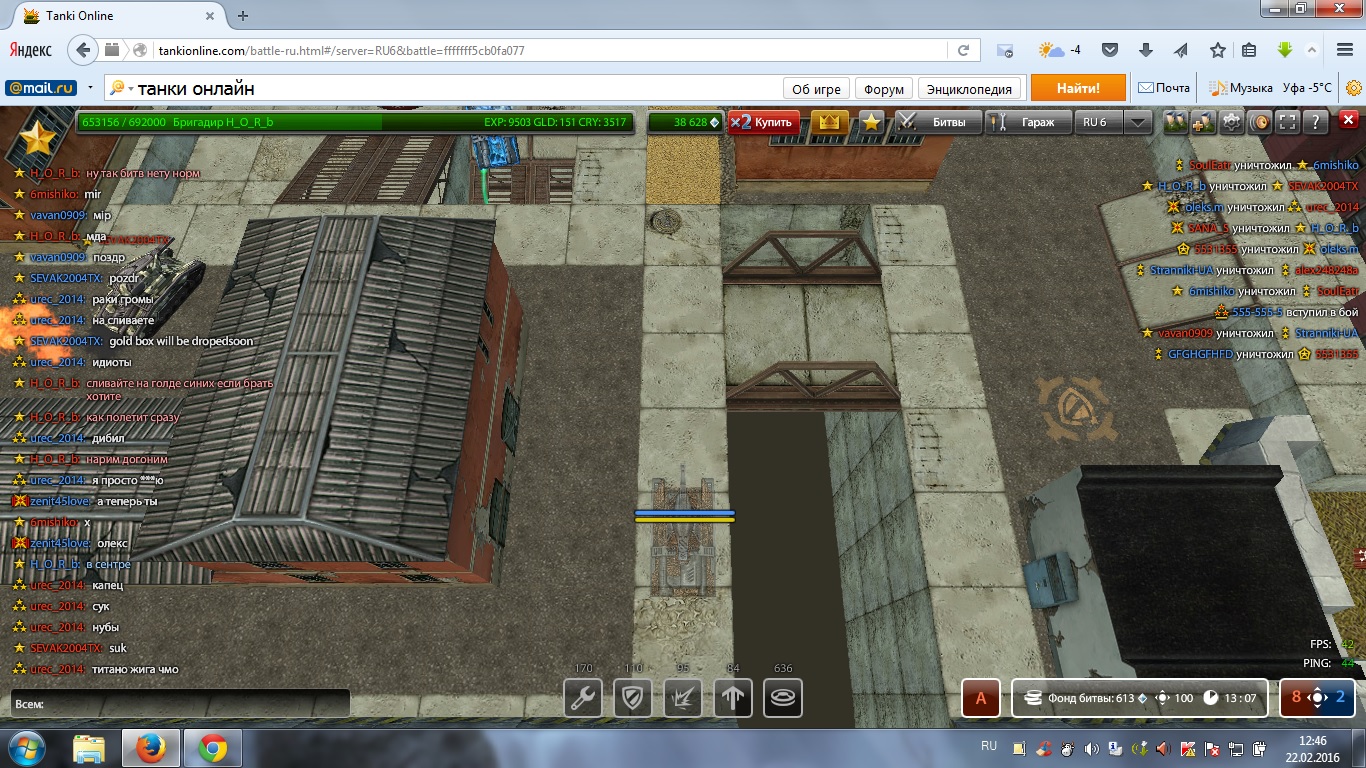The width and height of the screenshot is (1366, 768).
Task: Activate the double damage supply
Action: click(683, 698)
